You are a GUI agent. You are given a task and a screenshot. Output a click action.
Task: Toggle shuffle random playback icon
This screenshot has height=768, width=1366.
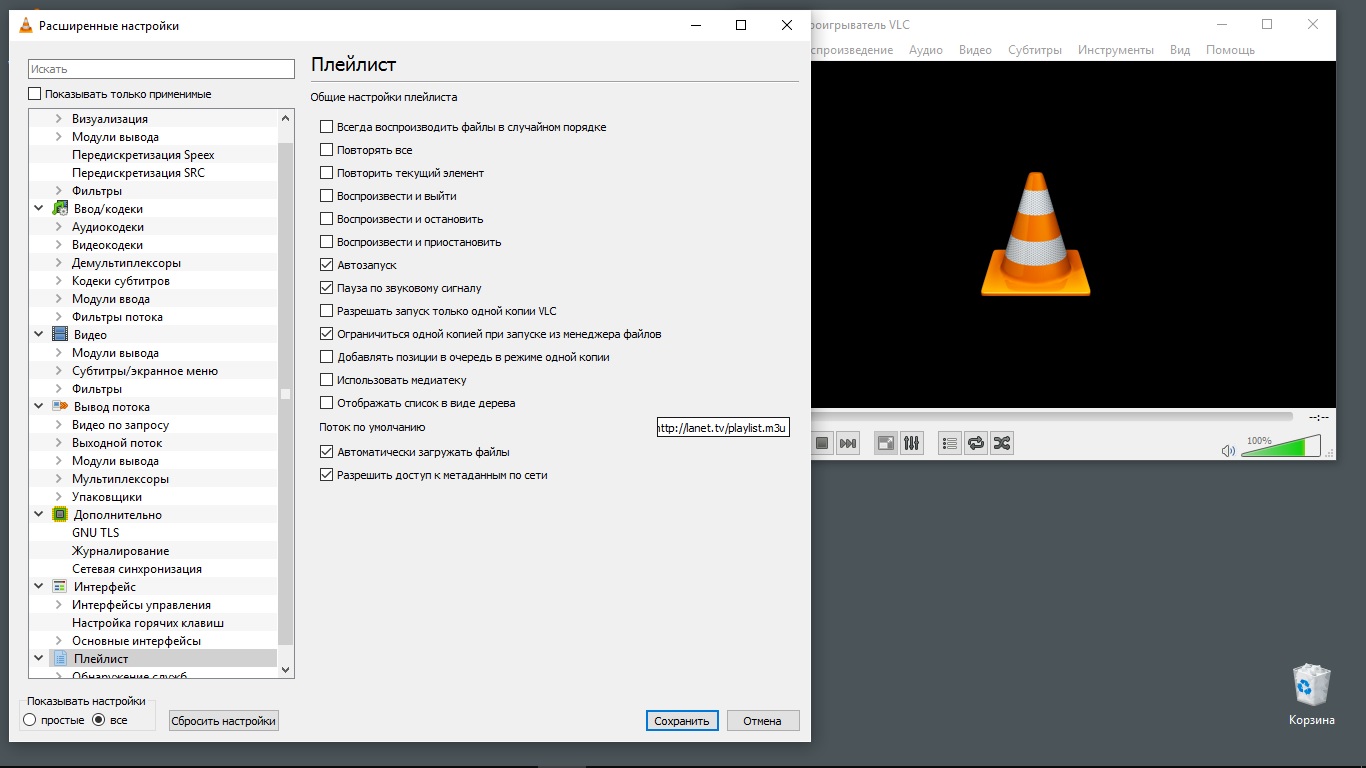point(1001,443)
